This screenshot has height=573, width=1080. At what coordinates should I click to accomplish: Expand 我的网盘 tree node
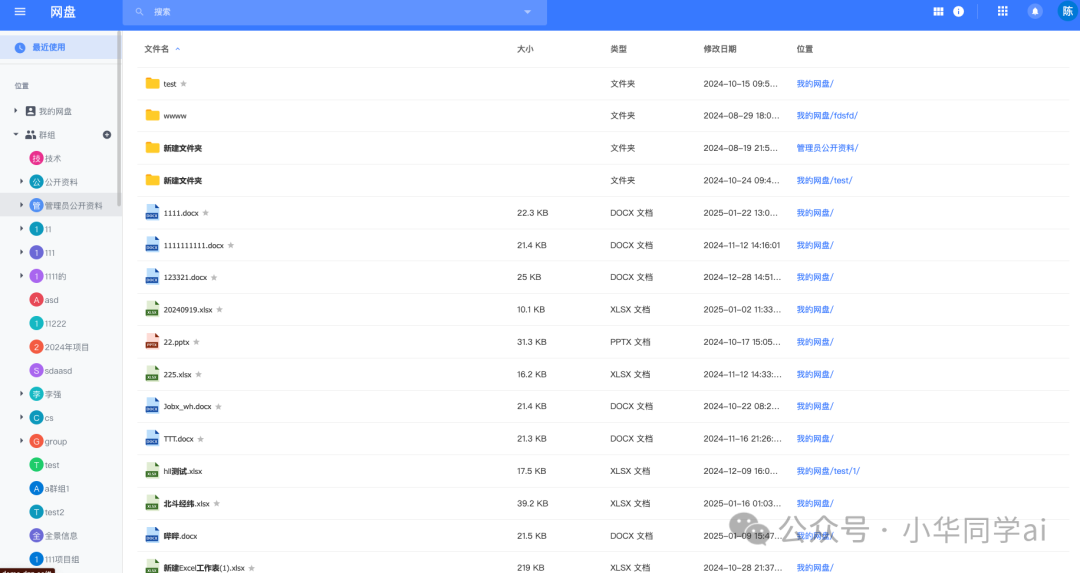pyautogui.click(x=16, y=111)
